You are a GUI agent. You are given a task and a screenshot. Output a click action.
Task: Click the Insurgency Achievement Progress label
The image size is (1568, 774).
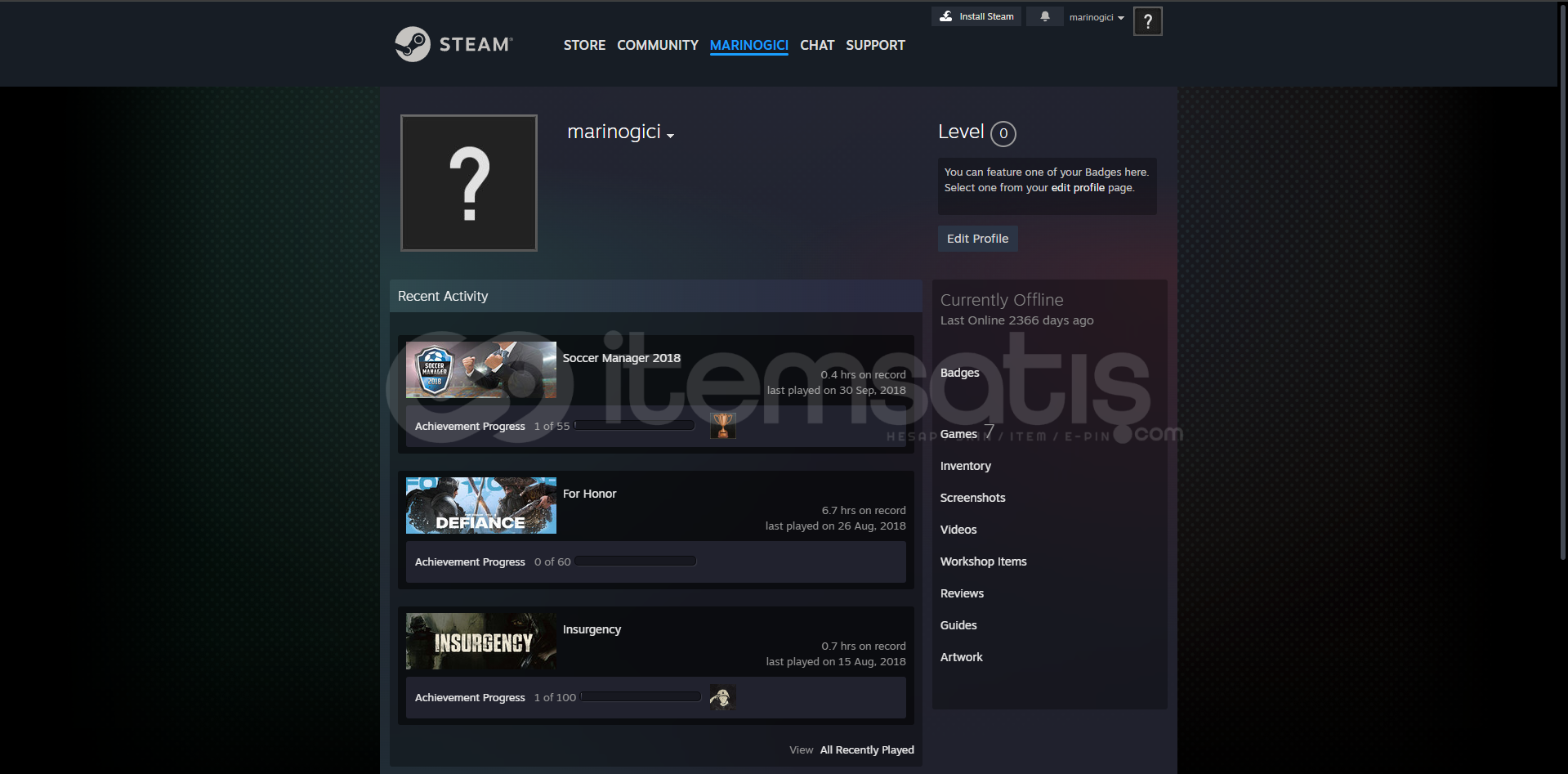[x=470, y=698]
